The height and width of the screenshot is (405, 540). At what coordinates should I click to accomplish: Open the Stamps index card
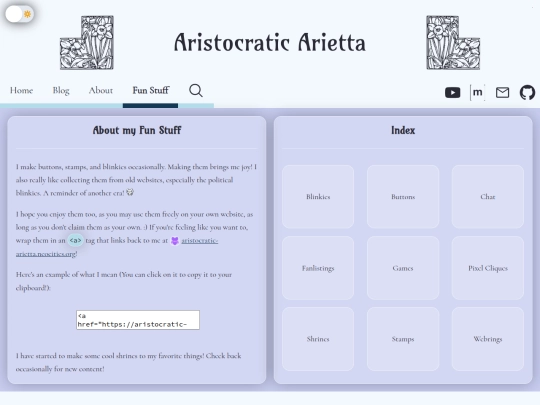tap(403, 339)
